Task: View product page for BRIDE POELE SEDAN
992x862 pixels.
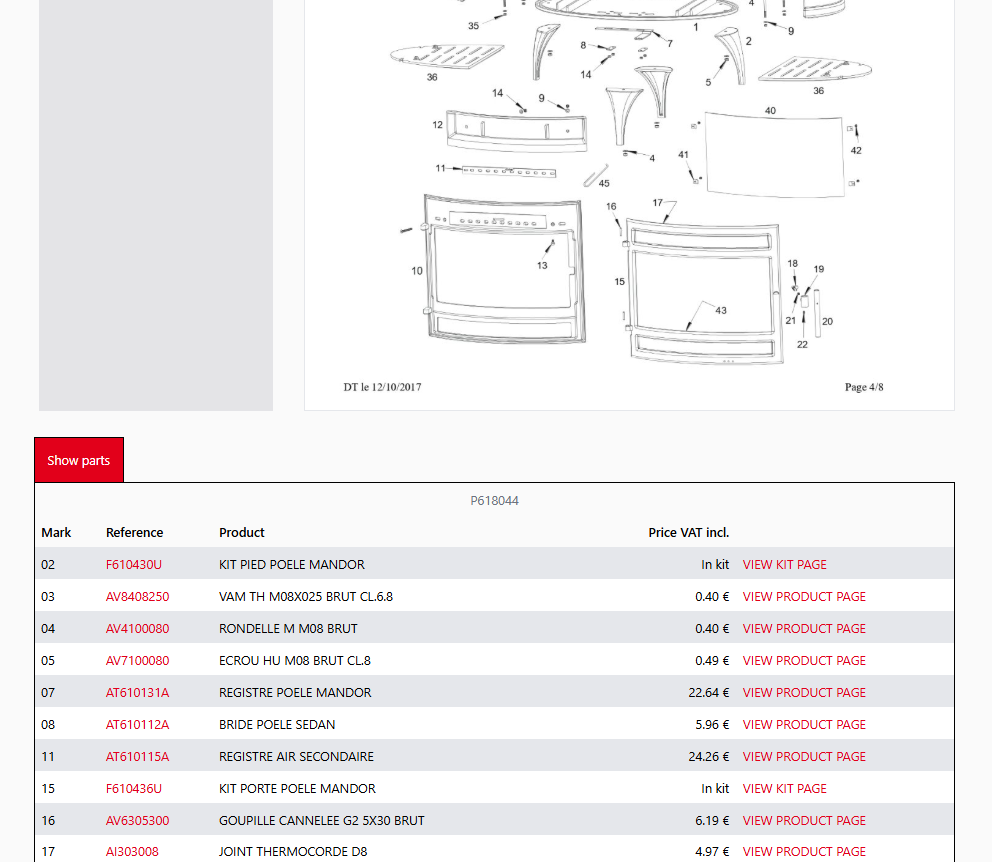Action: pyautogui.click(x=804, y=724)
